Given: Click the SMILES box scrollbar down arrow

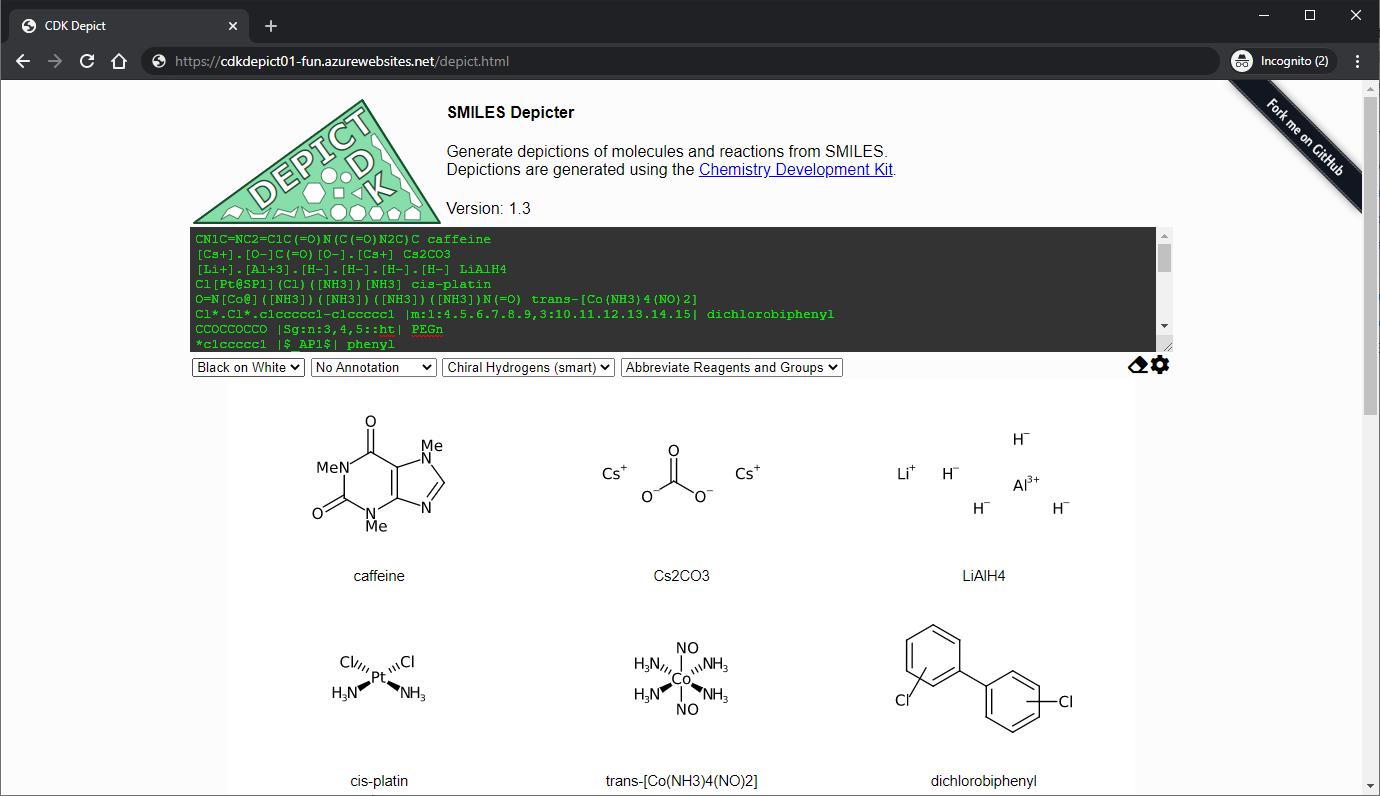Looking at the screenshot, I should tap(1164, 326).
